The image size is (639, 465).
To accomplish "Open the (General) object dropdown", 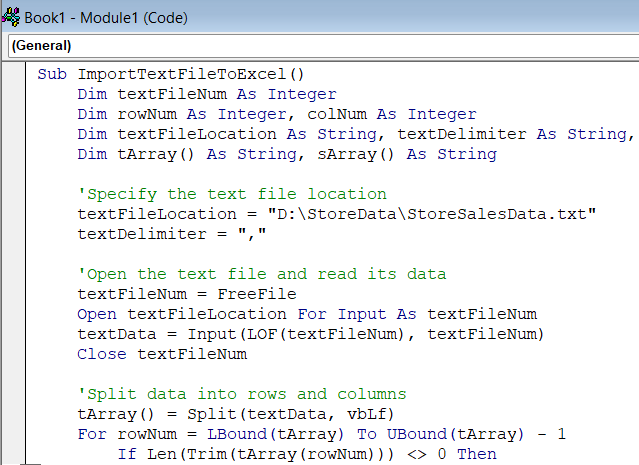I will [x=324, y=46].
